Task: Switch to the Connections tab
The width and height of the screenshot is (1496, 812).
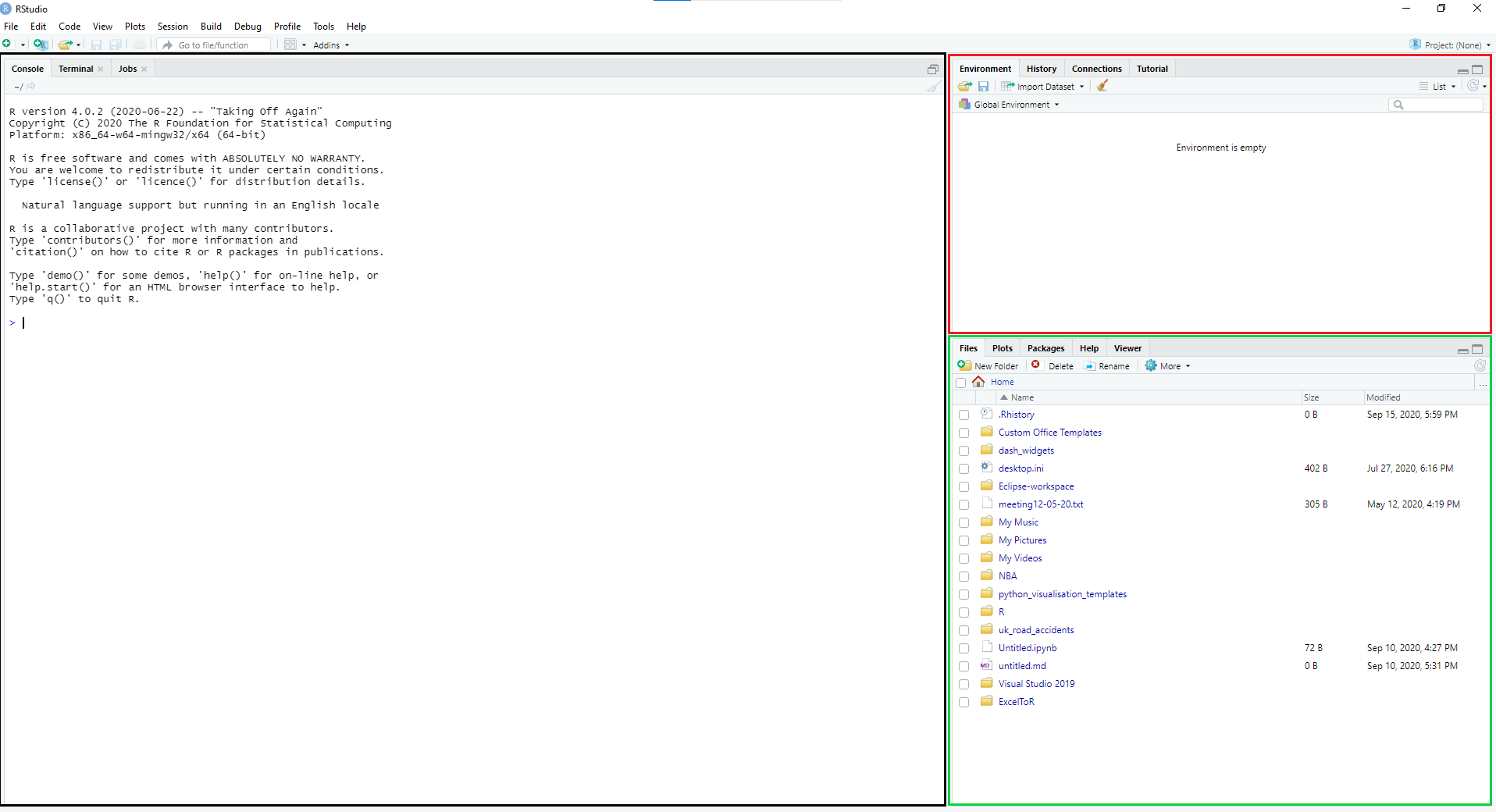Action: [1096, 69]
